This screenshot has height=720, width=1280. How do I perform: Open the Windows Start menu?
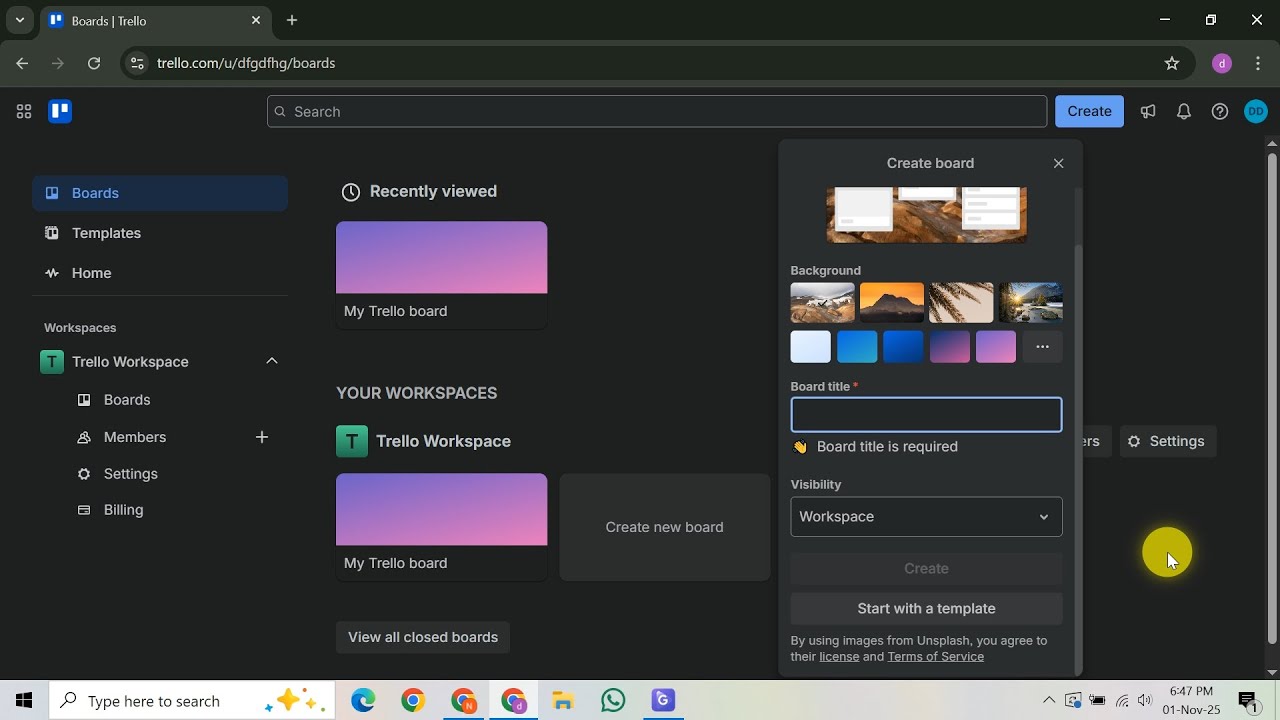pos(24,701)
